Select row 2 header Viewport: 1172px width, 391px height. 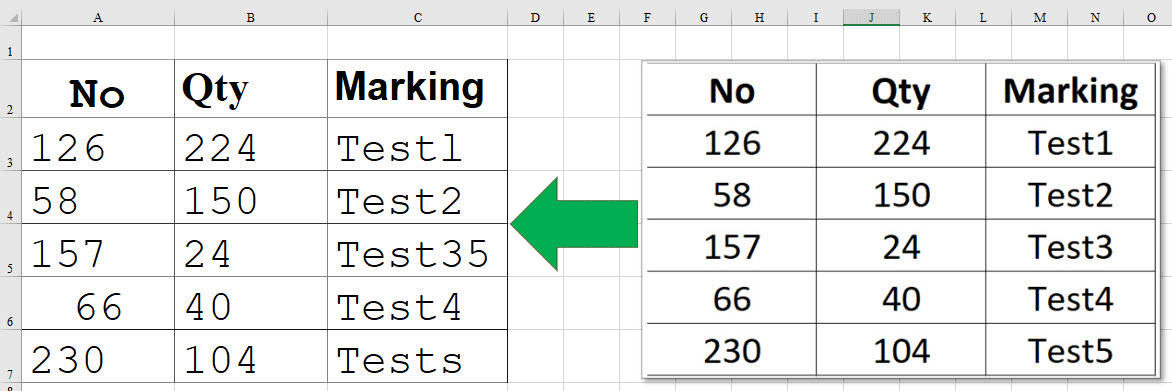coord(10,89)
